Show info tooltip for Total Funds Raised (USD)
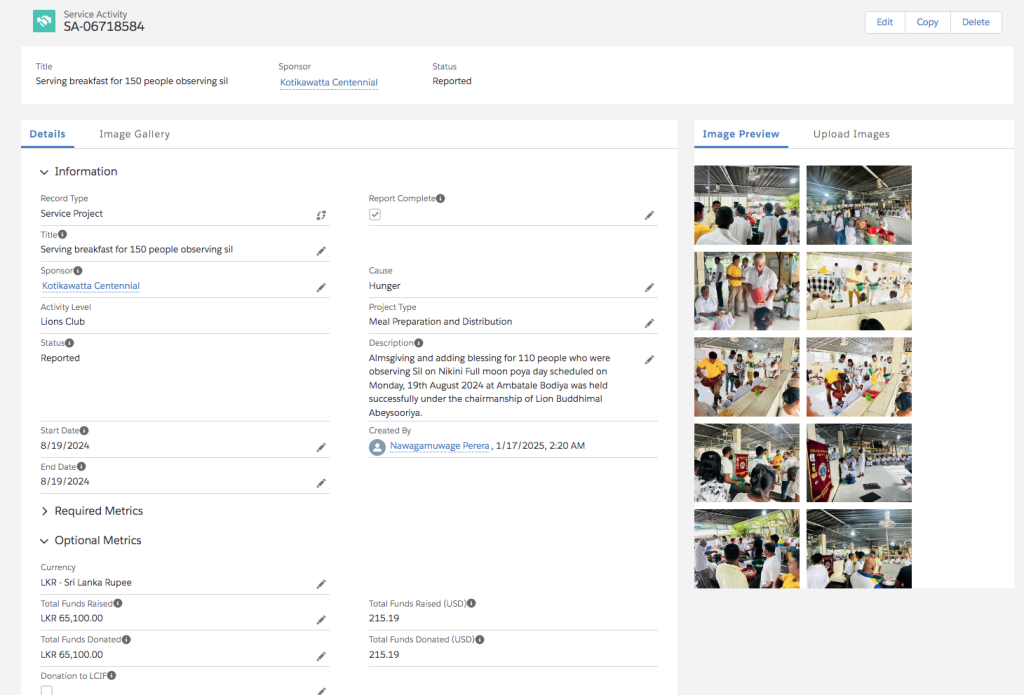 point(472,604)
